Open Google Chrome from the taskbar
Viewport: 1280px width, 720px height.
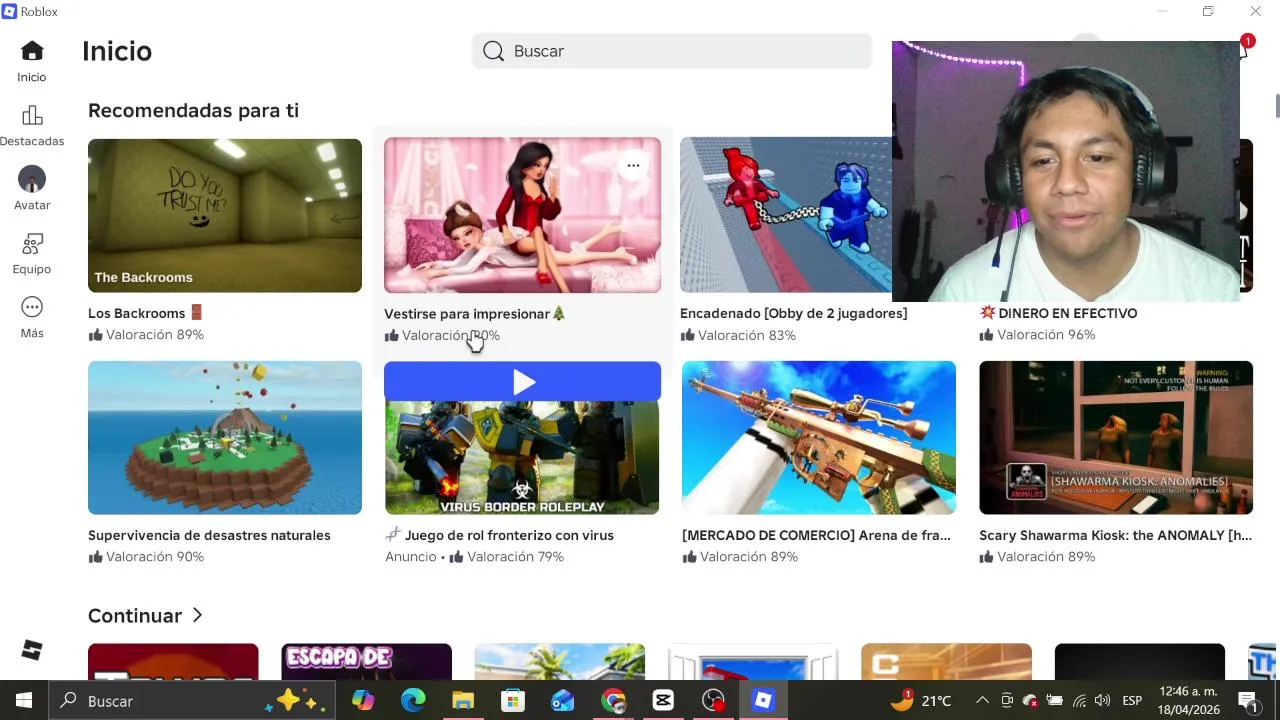click(613, 701)
